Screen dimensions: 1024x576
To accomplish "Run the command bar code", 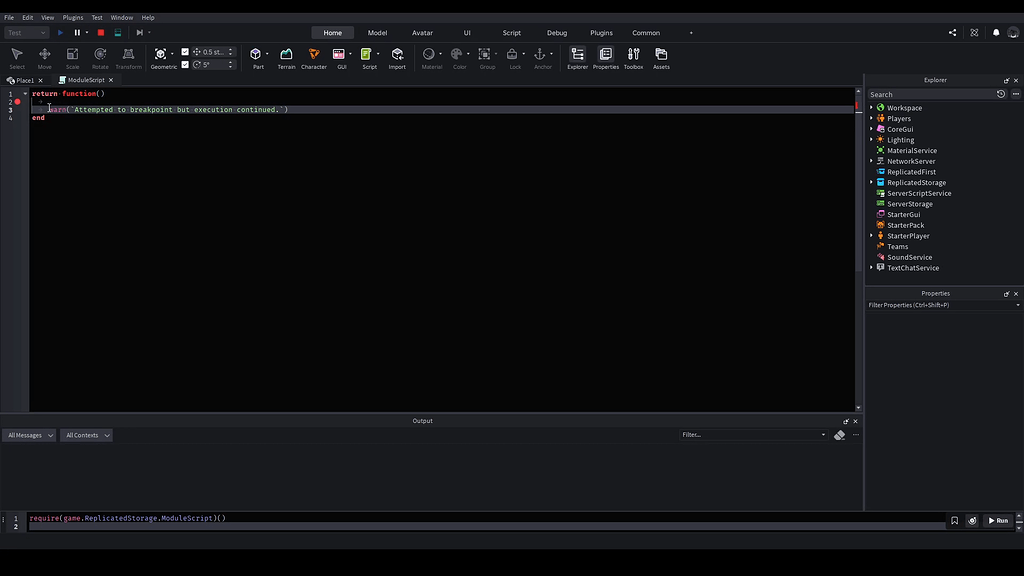I will pos(999,520).
